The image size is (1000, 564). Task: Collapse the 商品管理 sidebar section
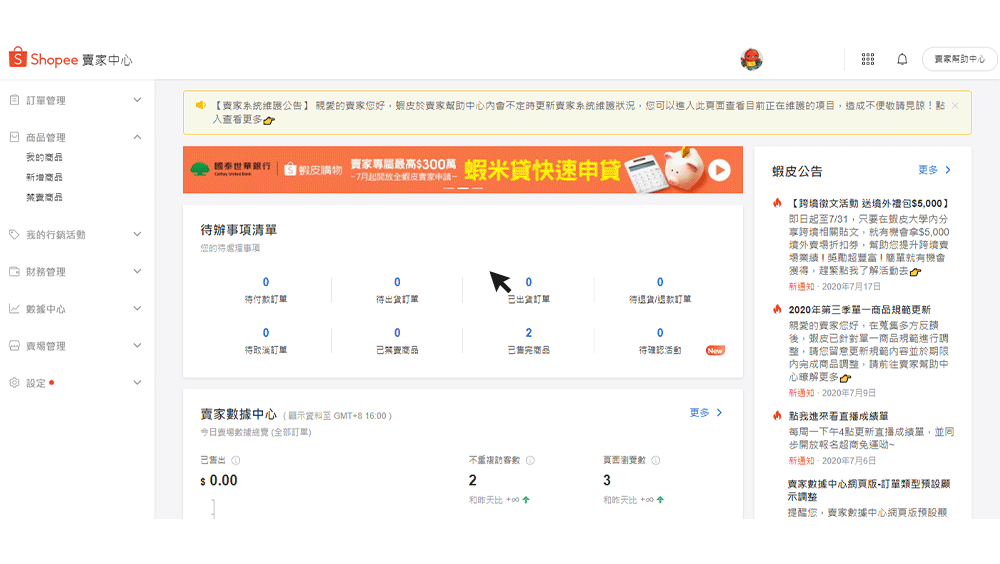[137, 137]
